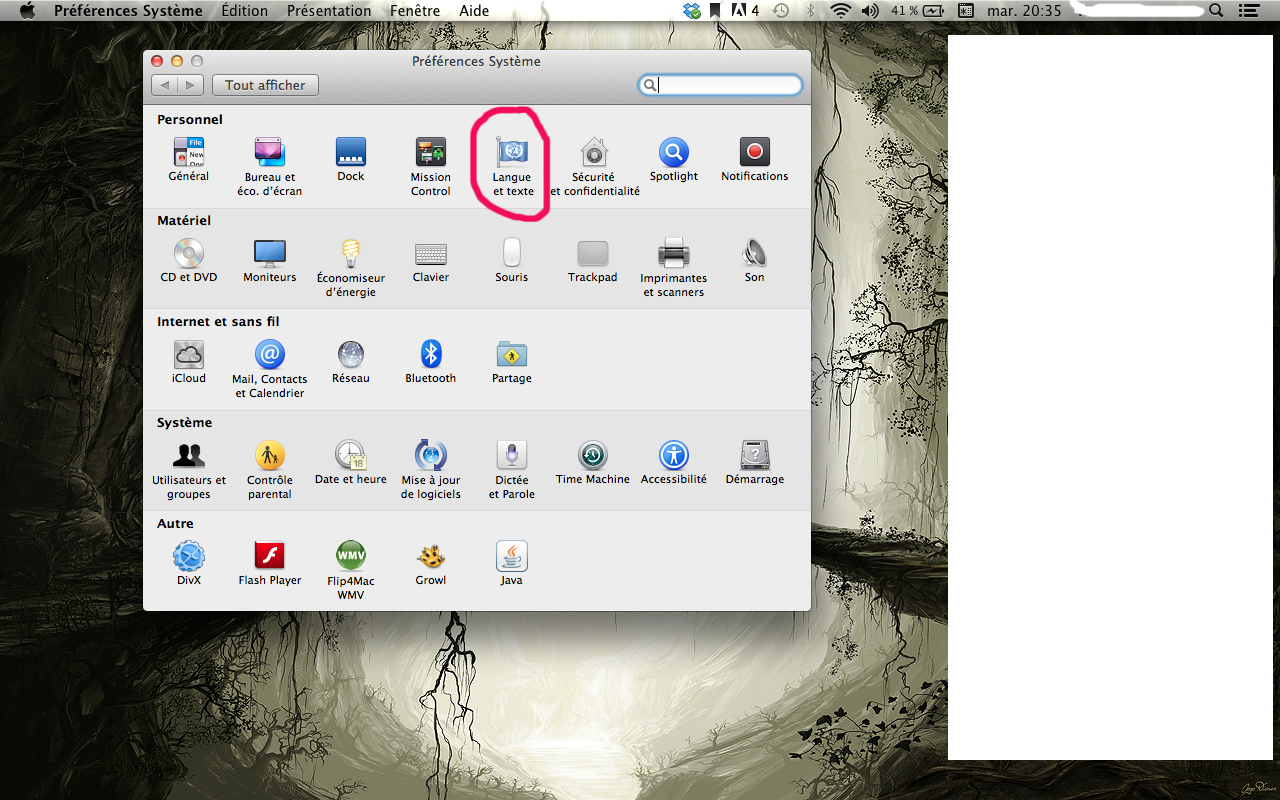Open the Fenêtre menu

415,11
